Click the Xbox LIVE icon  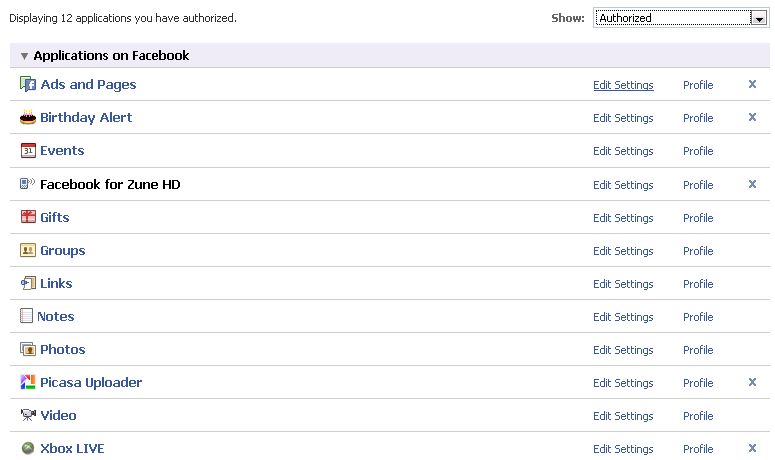[x=28, y=448]
